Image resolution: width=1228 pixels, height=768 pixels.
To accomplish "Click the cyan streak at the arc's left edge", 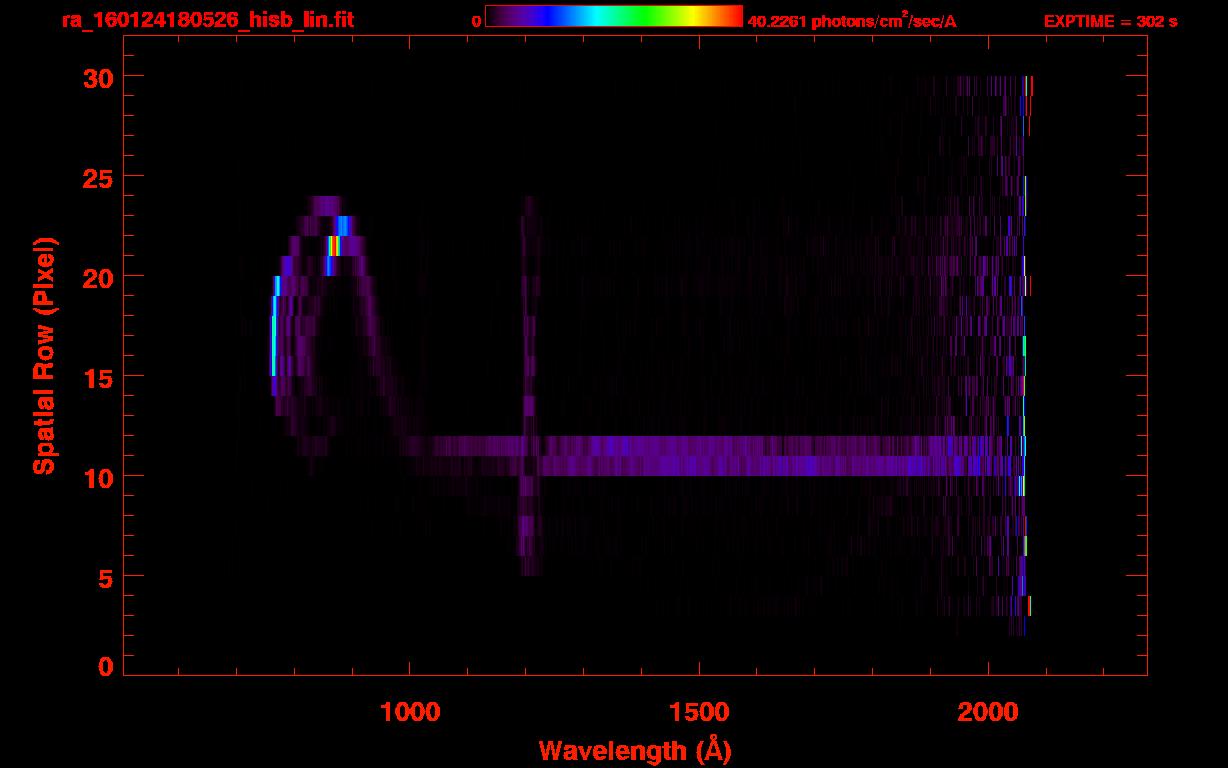I will (x=273, y=335).
